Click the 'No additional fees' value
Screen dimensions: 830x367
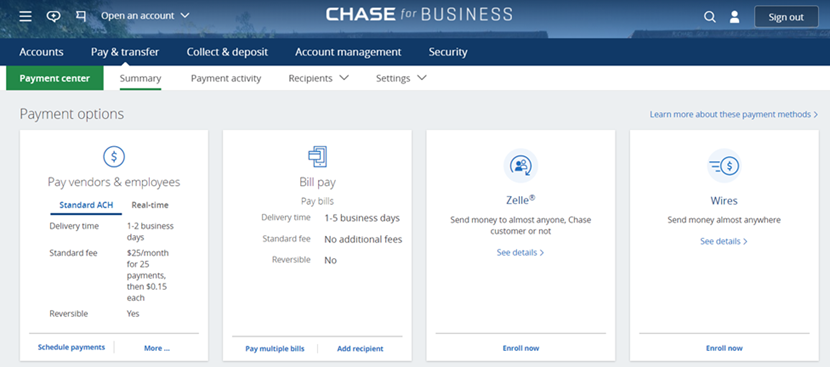pos(363,239)
